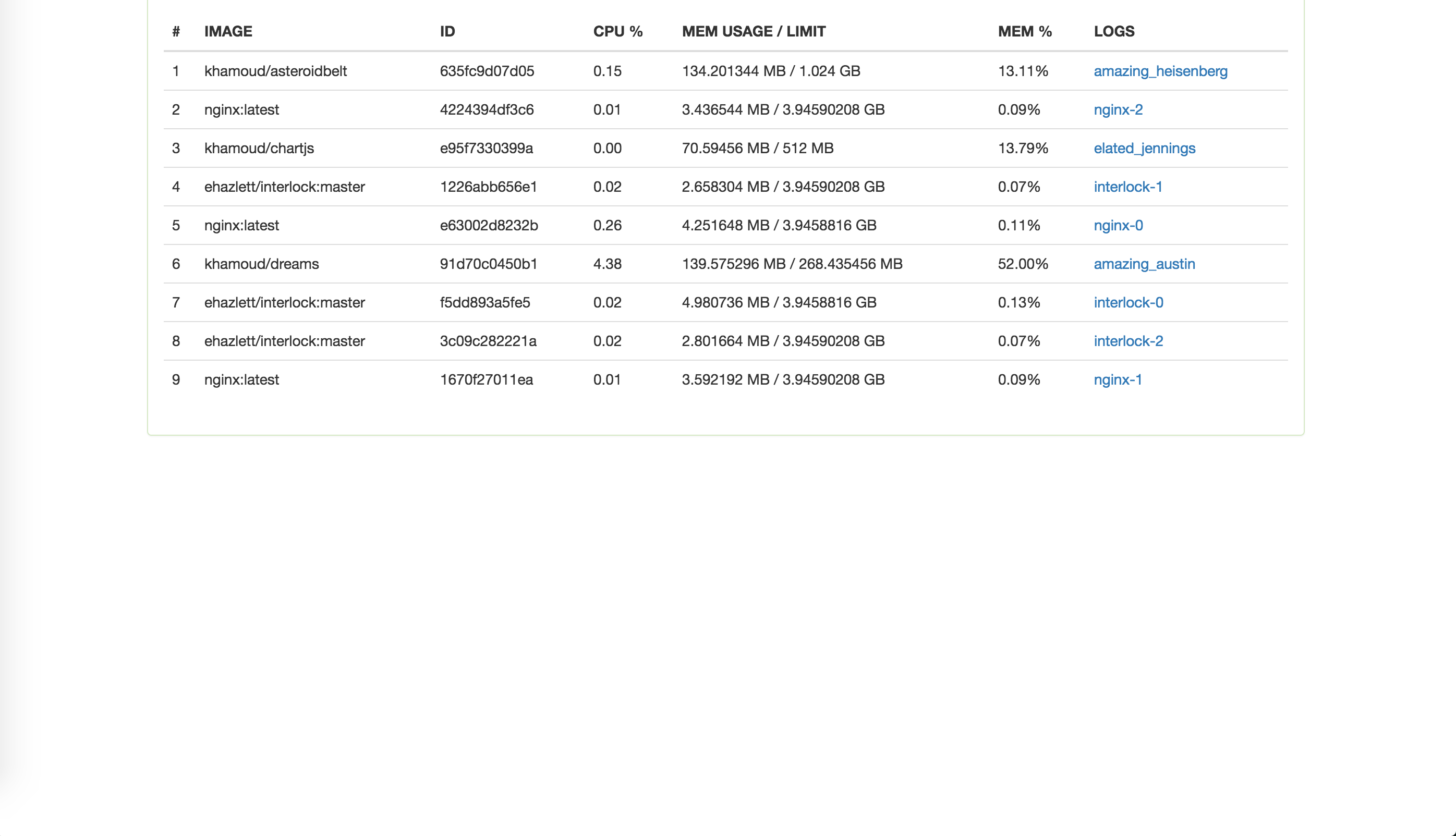This screenshot has width=1456, height=836.
Task: Click container ID 91d70c0450b1
Action: coord(488,264)
